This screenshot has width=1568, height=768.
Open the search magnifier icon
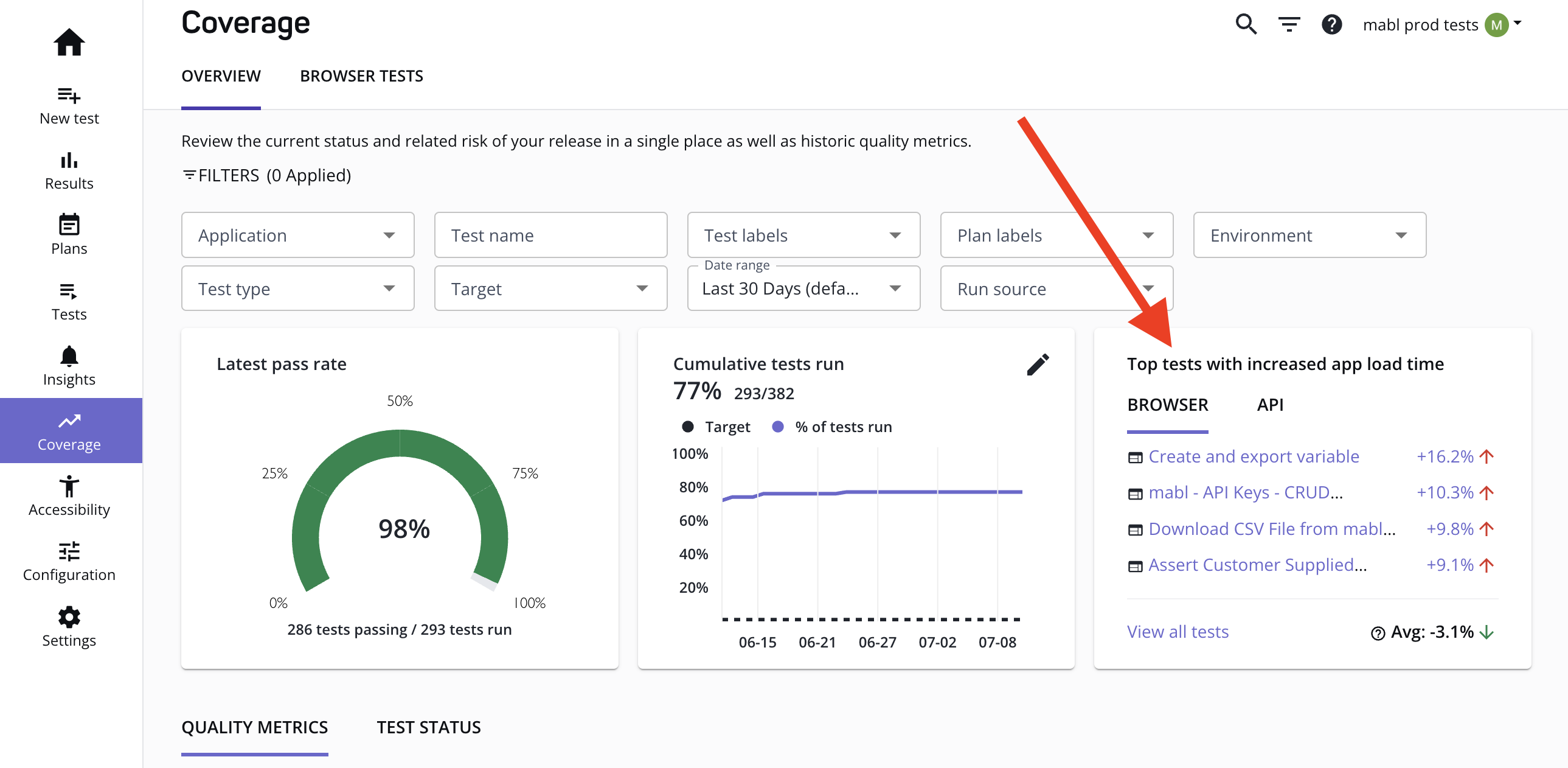coord(1246,24)
